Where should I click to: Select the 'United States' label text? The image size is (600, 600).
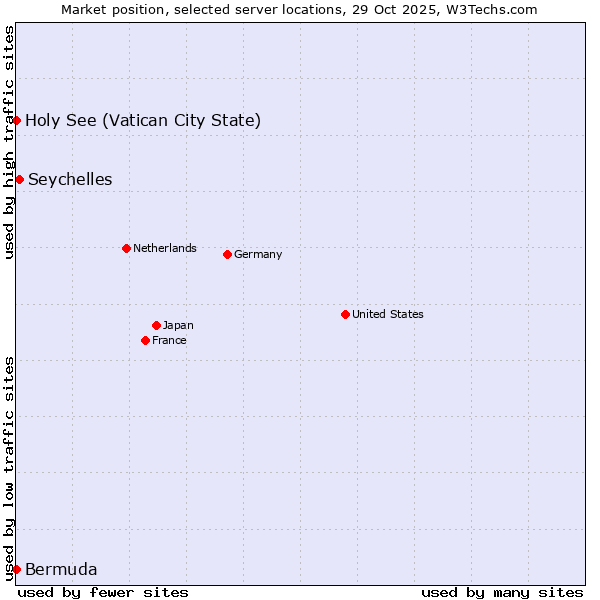tap(387, 314)
